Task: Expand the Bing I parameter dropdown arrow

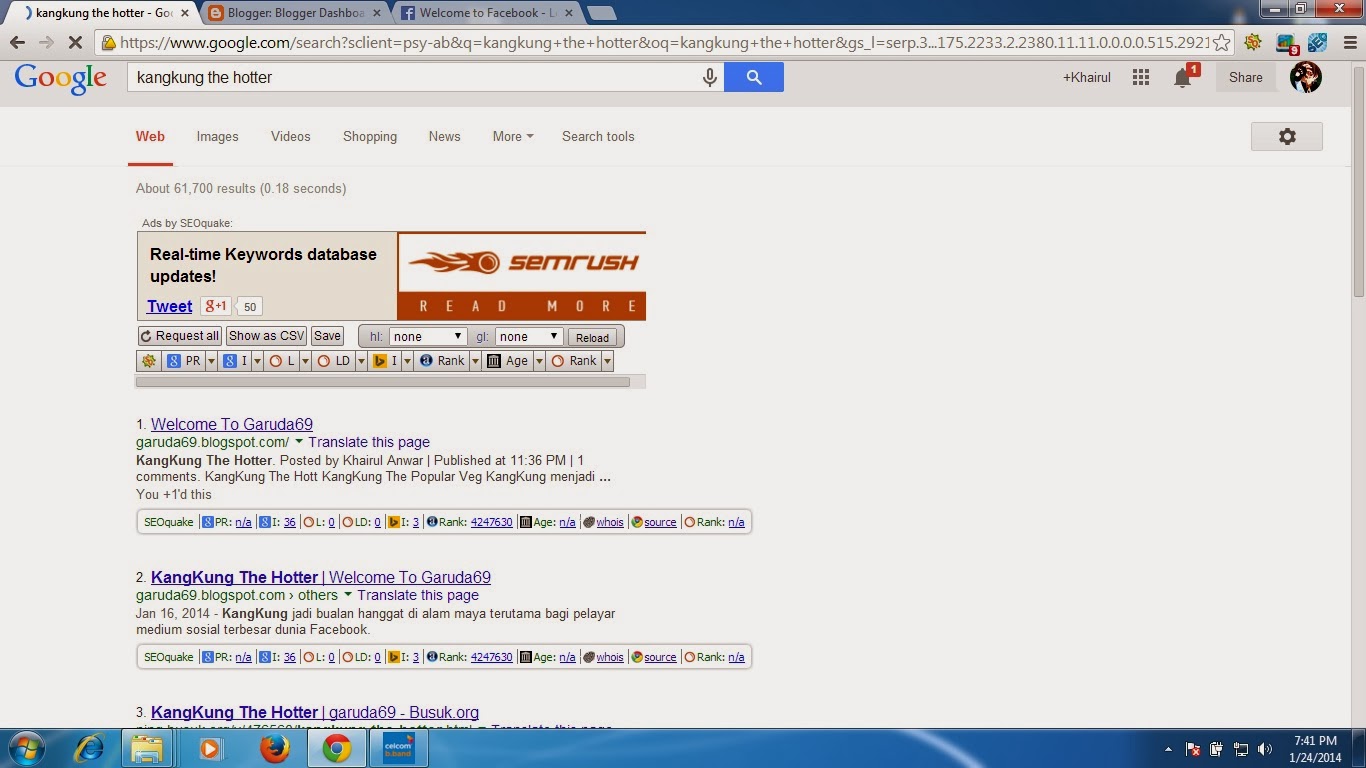Action: (408, 361)
